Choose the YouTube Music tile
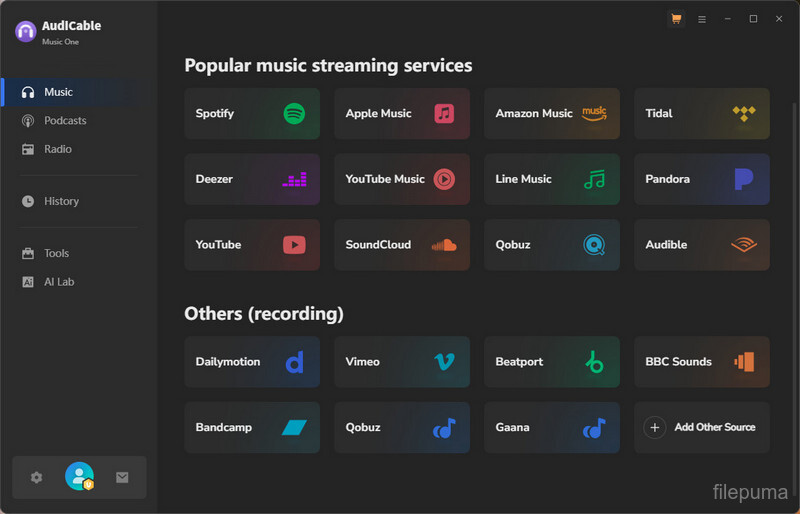Image resolution: width=800 pixels, height=514 pixels. pos(401,179)
